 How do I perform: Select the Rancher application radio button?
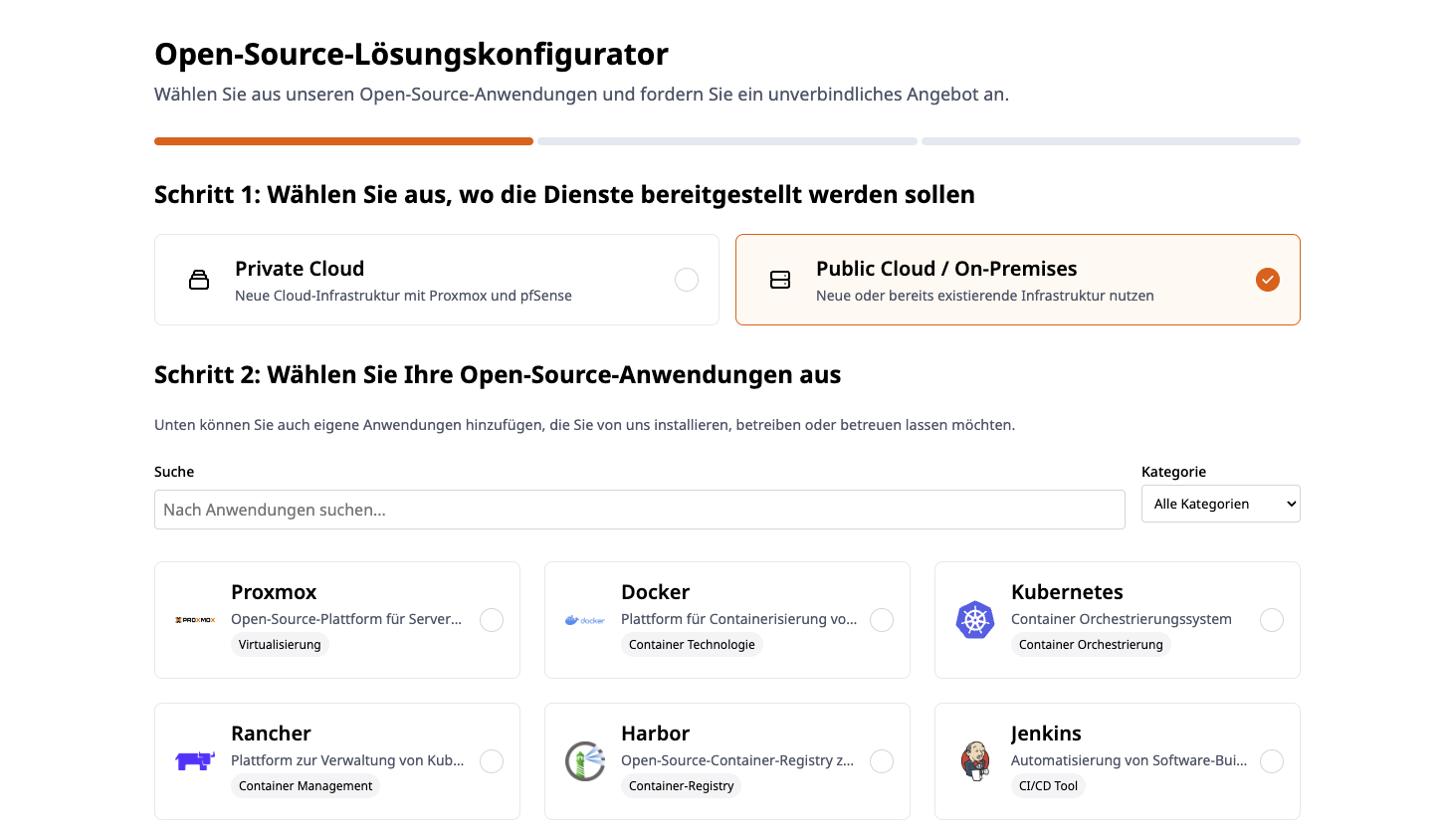pos(492,761)
